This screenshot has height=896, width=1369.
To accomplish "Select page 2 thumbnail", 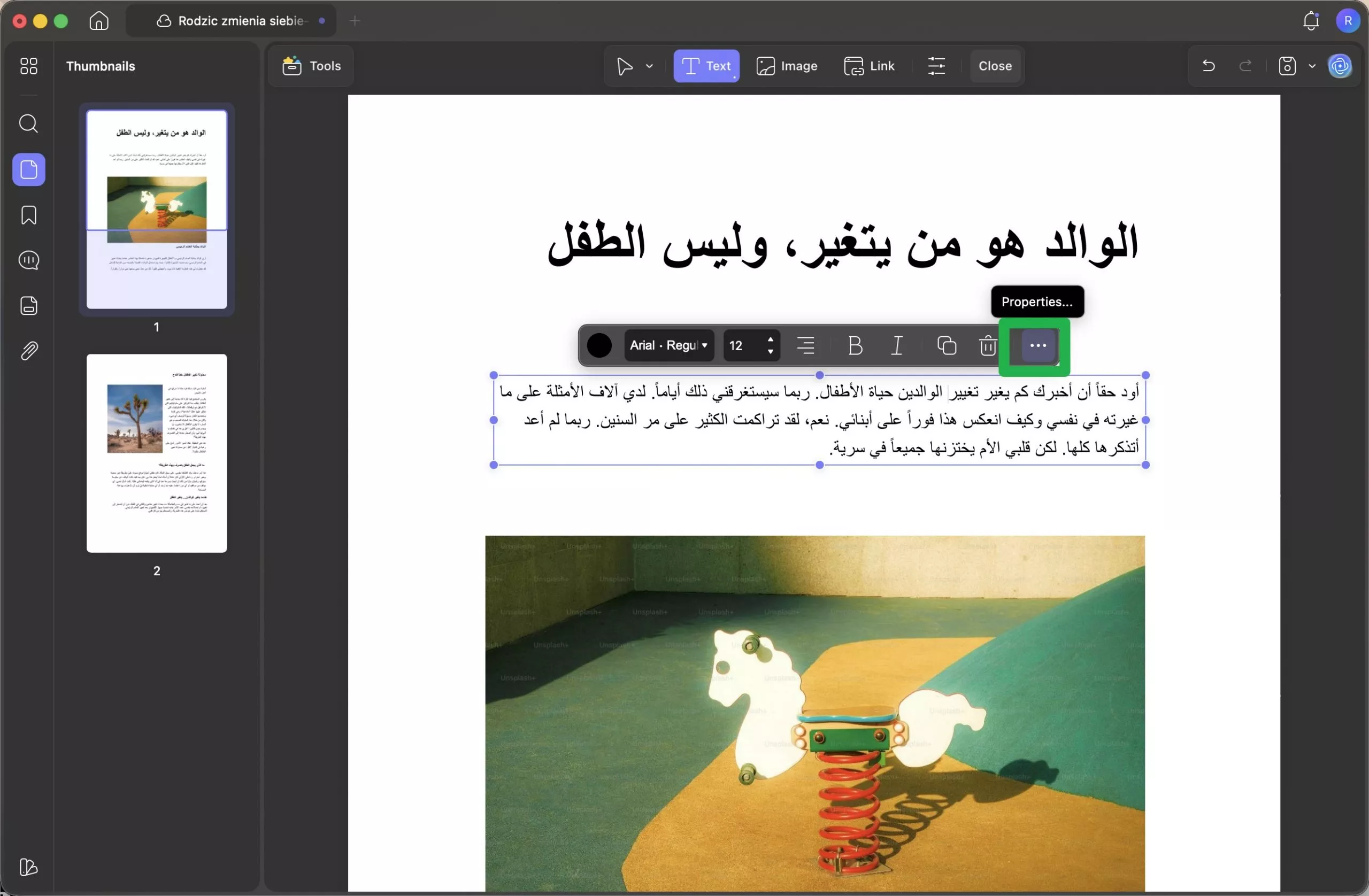I will coord(156,453).
